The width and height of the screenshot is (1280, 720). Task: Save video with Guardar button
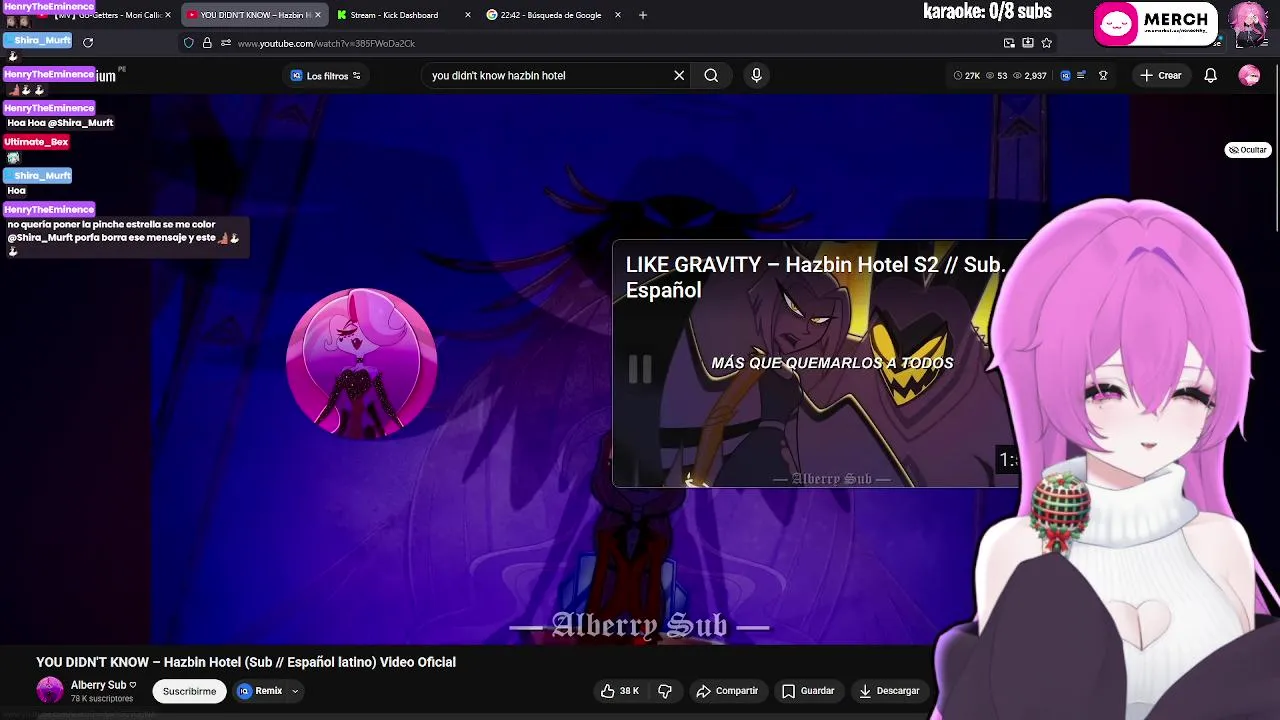tap(808, 691)
